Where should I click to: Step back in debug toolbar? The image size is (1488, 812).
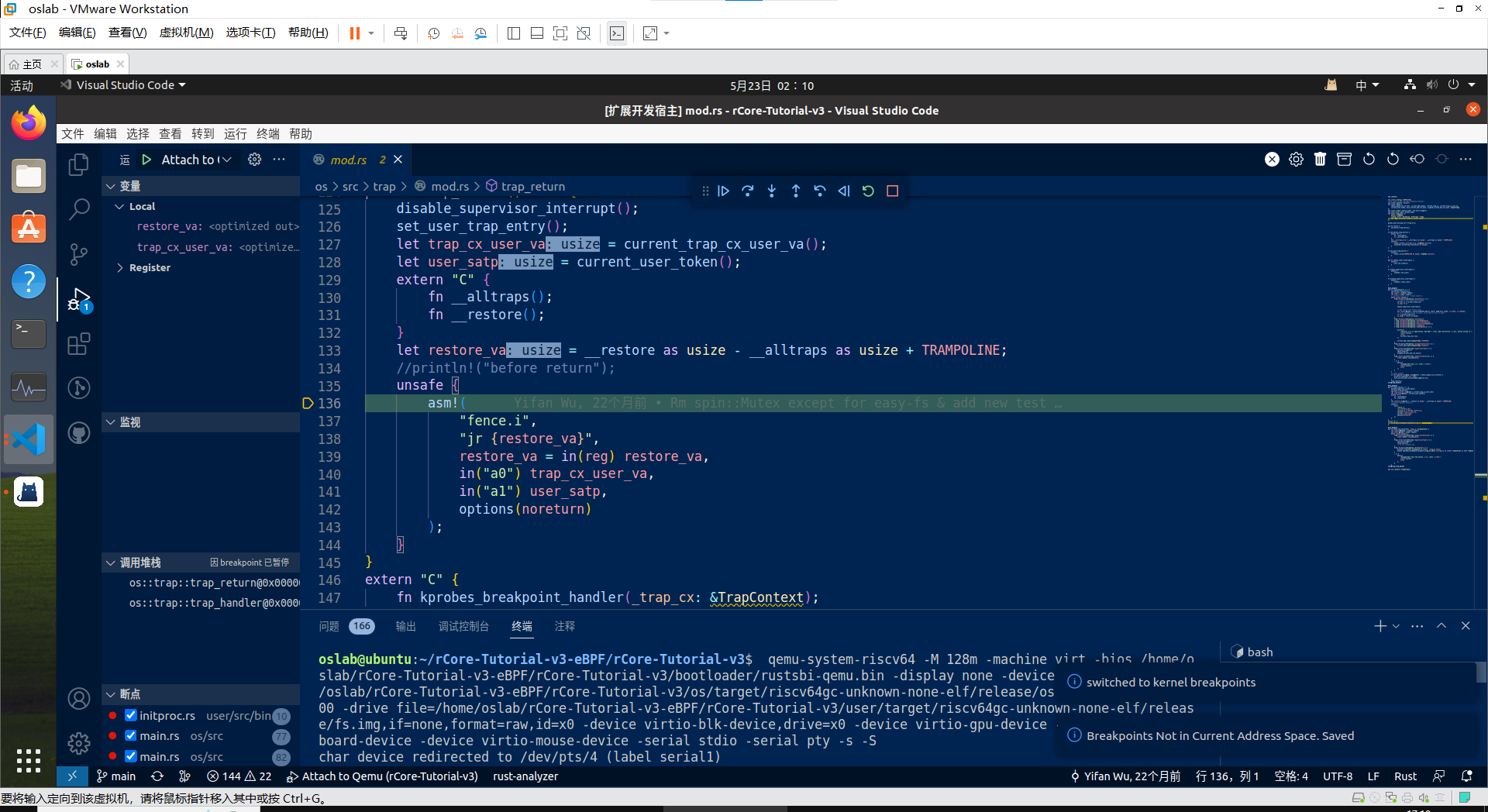(x=820, y=191)
